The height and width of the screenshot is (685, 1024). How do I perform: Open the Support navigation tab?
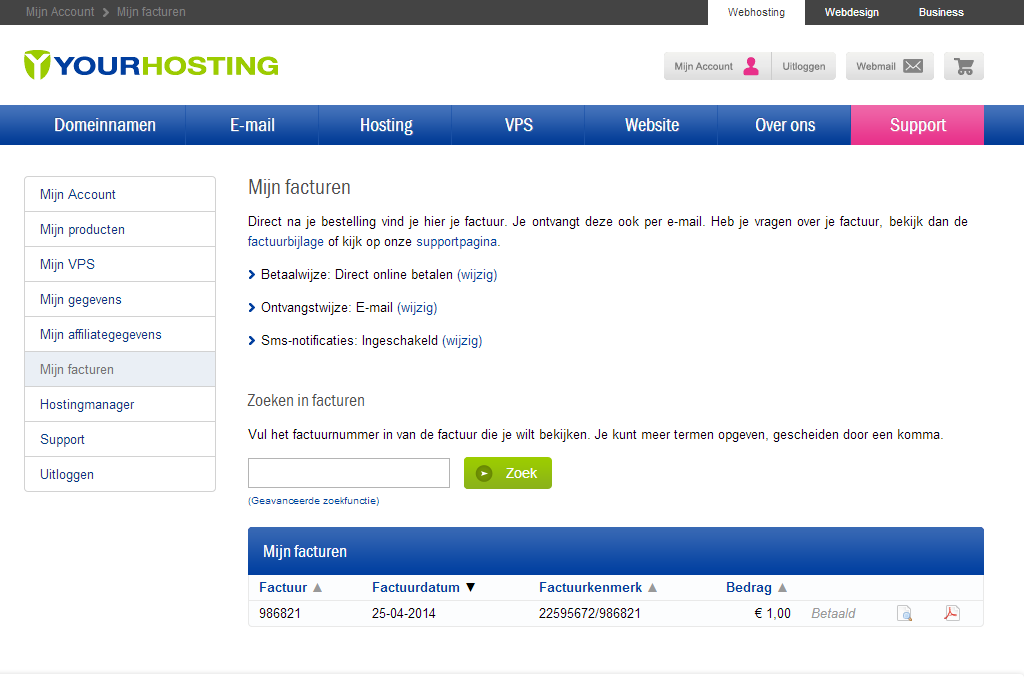[917, 125]
